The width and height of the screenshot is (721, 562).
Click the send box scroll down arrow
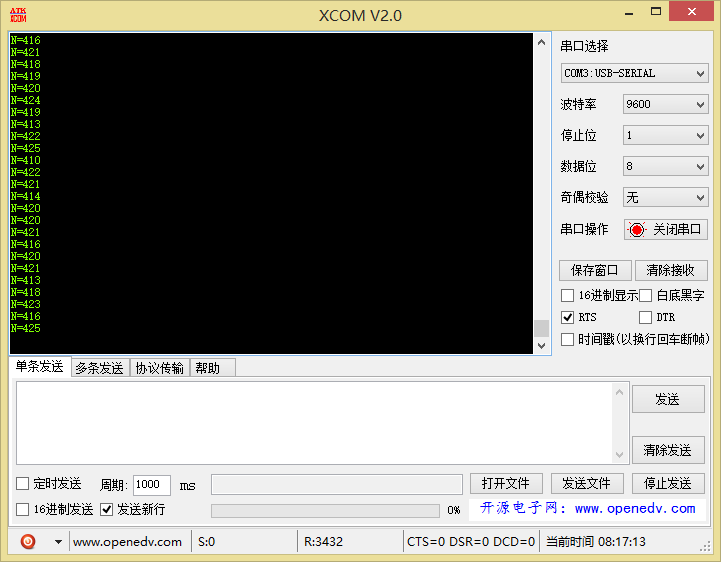click(x=619, y=454)
